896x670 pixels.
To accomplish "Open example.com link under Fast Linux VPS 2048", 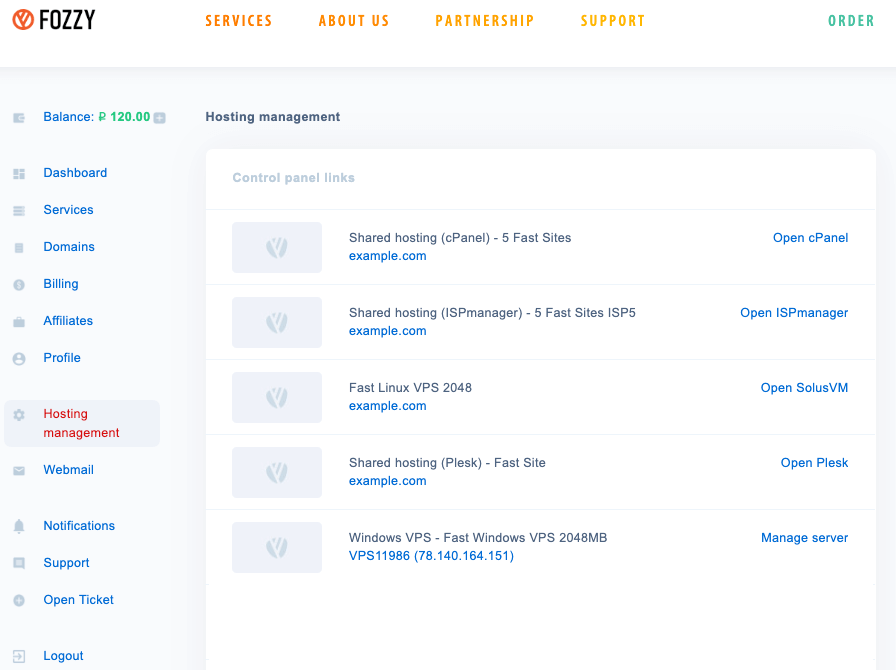I will 387,406.
